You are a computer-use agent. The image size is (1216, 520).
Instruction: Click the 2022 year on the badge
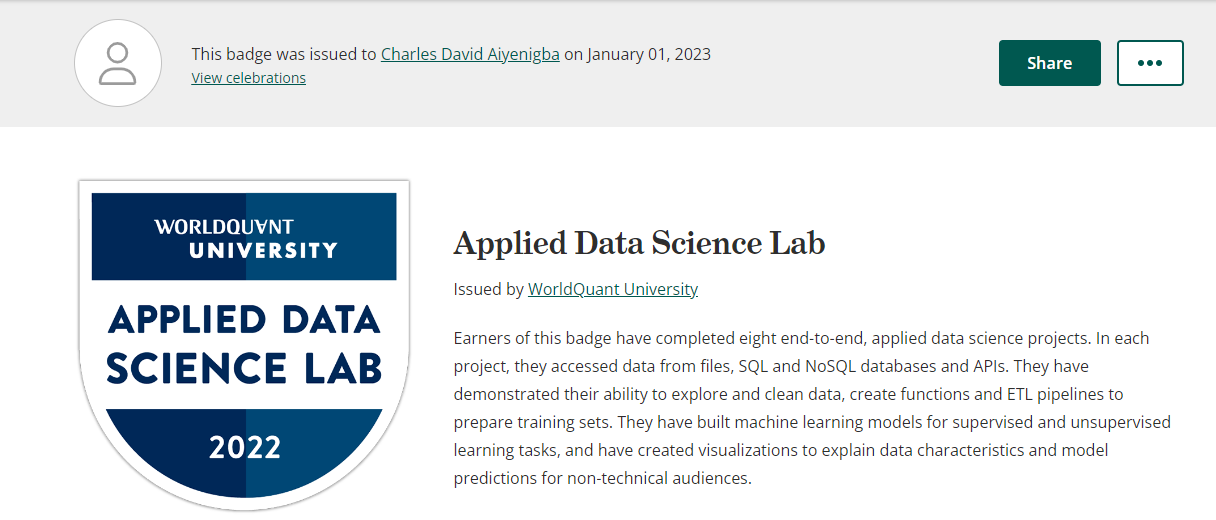coord(245,446)
